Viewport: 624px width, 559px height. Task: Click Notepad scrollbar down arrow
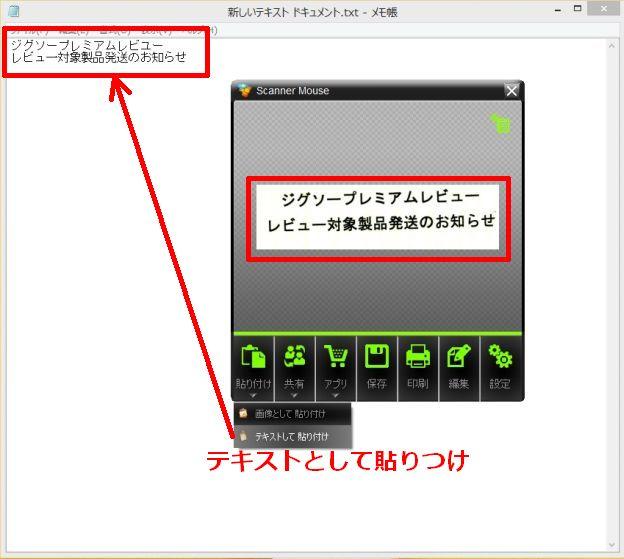pos(612,545)
